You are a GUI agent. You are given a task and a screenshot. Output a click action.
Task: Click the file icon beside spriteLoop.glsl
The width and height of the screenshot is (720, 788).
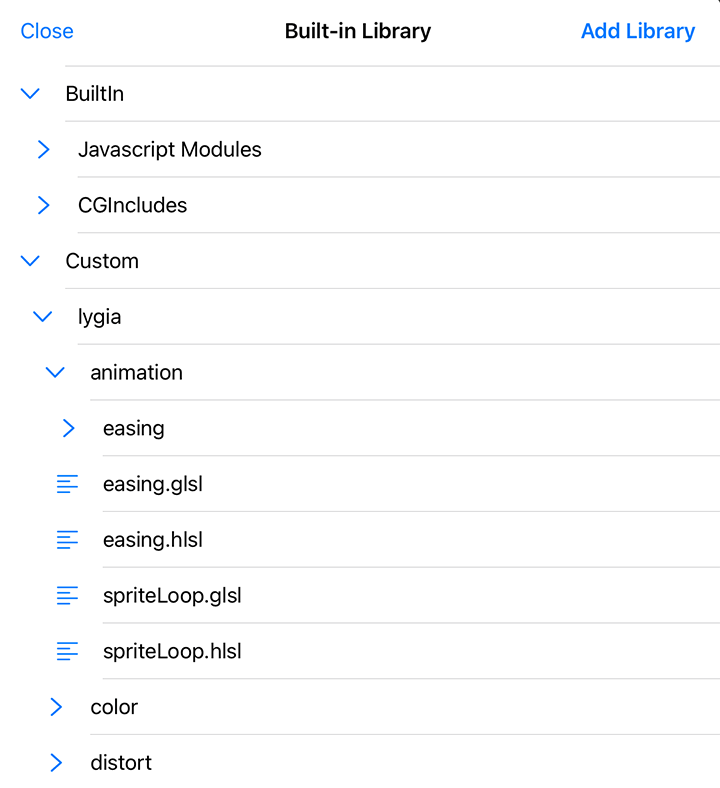(x=67, y=596)
